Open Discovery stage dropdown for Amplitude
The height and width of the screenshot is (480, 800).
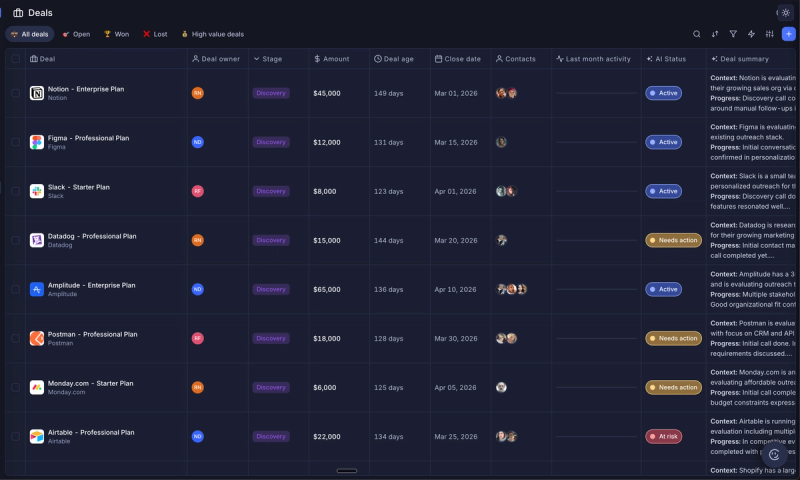click(271, 289)
